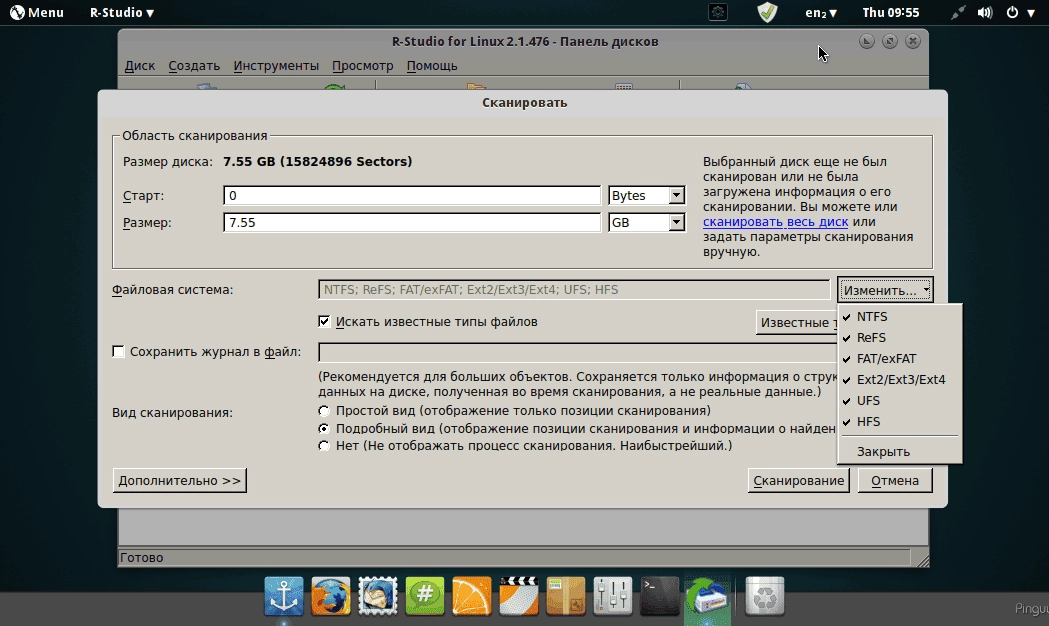Launch Firefox from the dock
The image size is (1049, 626).
pos(330,596)
